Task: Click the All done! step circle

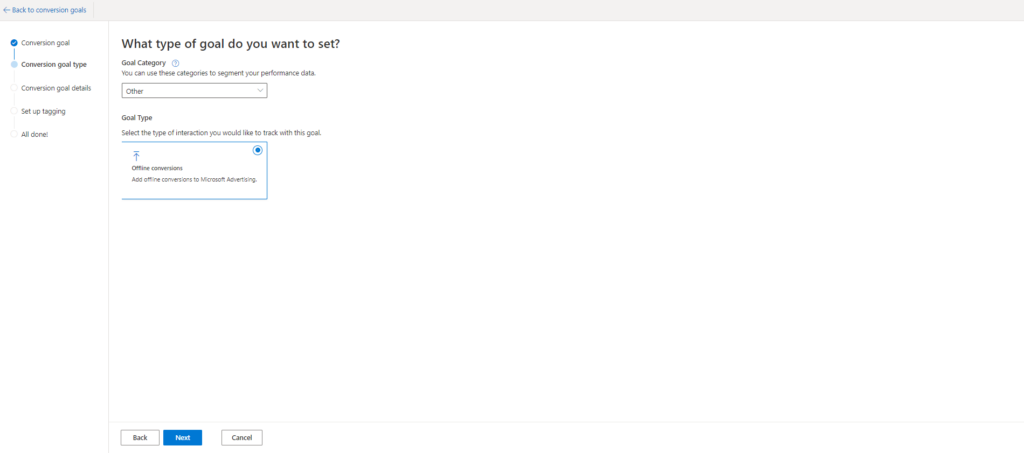Action: point(14,134)
